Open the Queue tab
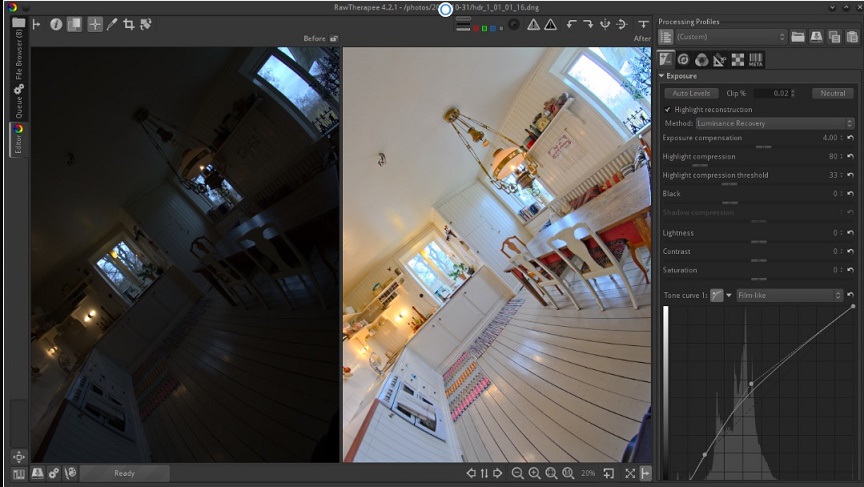The height and width of the screenshot is (487, 864). pos(19,100)
